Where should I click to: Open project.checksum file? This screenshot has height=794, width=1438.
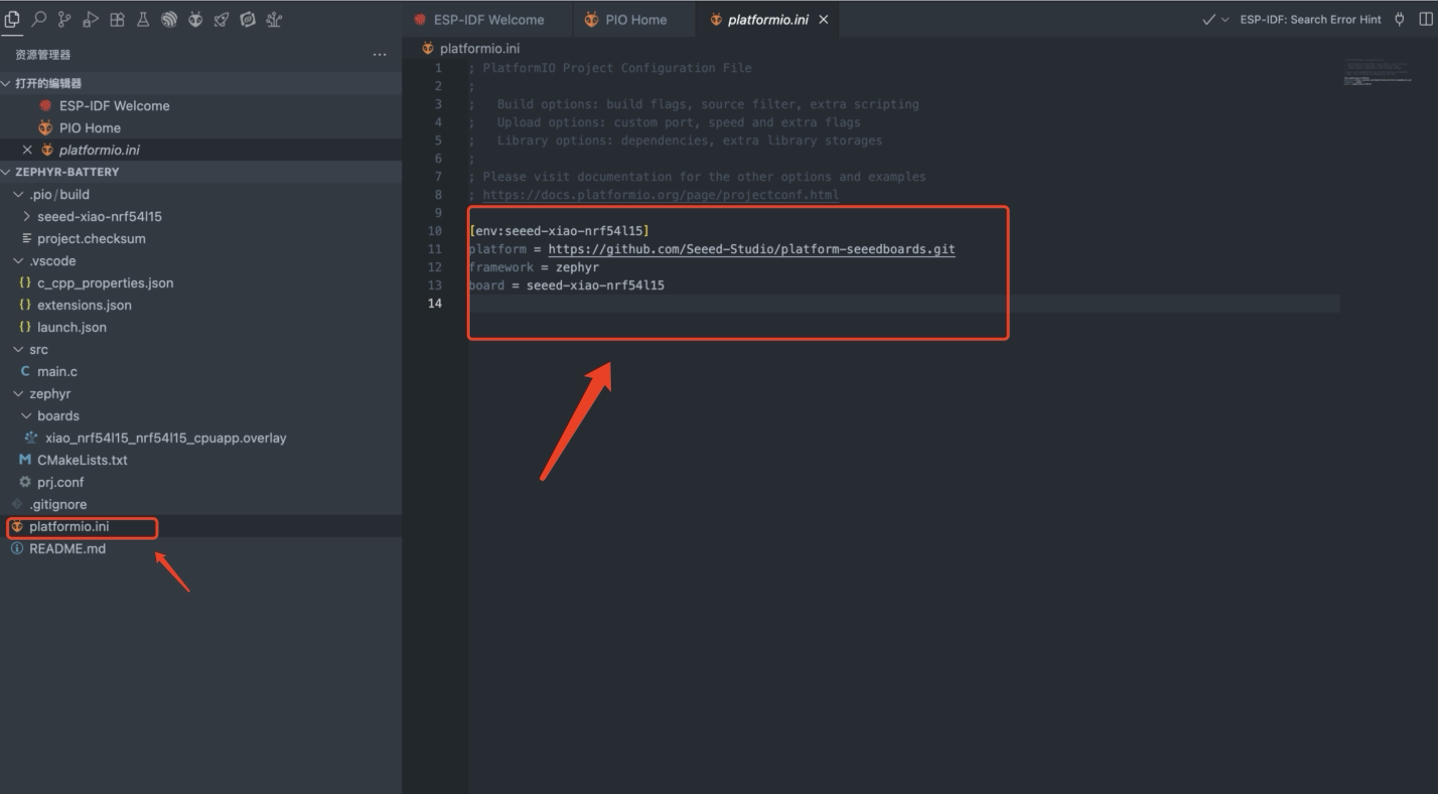(x=200, y=238)
